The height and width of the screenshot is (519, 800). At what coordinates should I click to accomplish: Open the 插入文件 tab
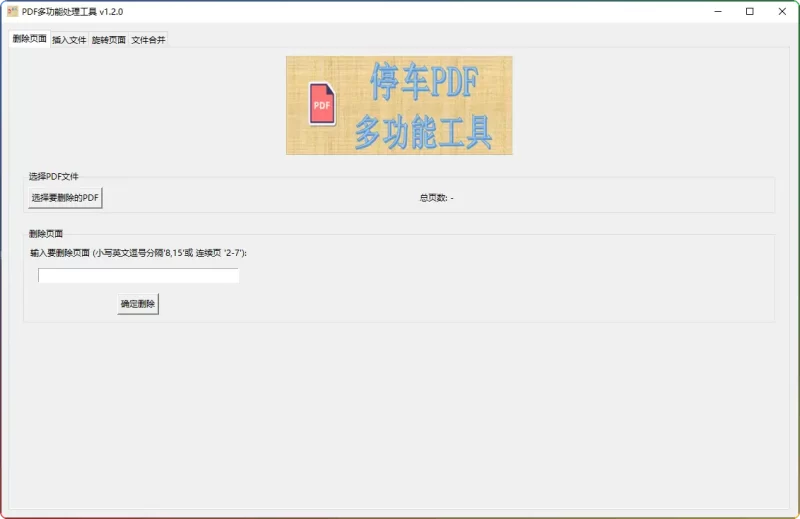pyautogui.click(x=69, y=40)
